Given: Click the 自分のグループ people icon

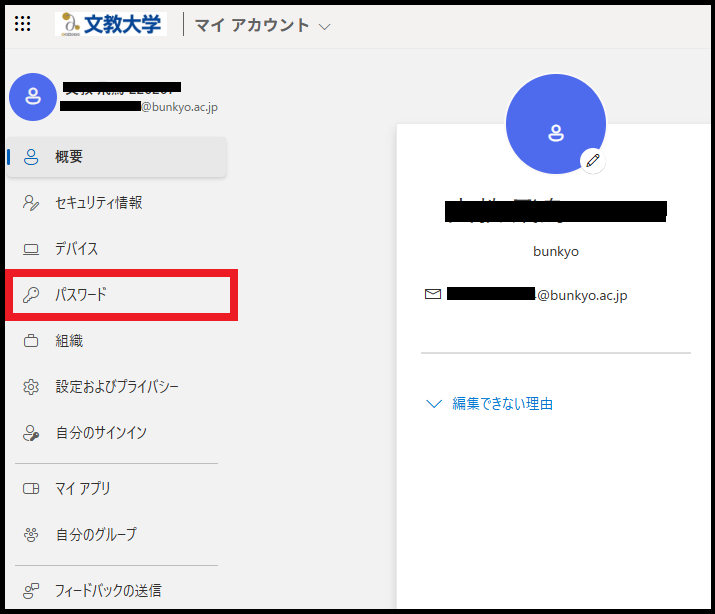Looking at the screenshot, I should tap(31, 535).
